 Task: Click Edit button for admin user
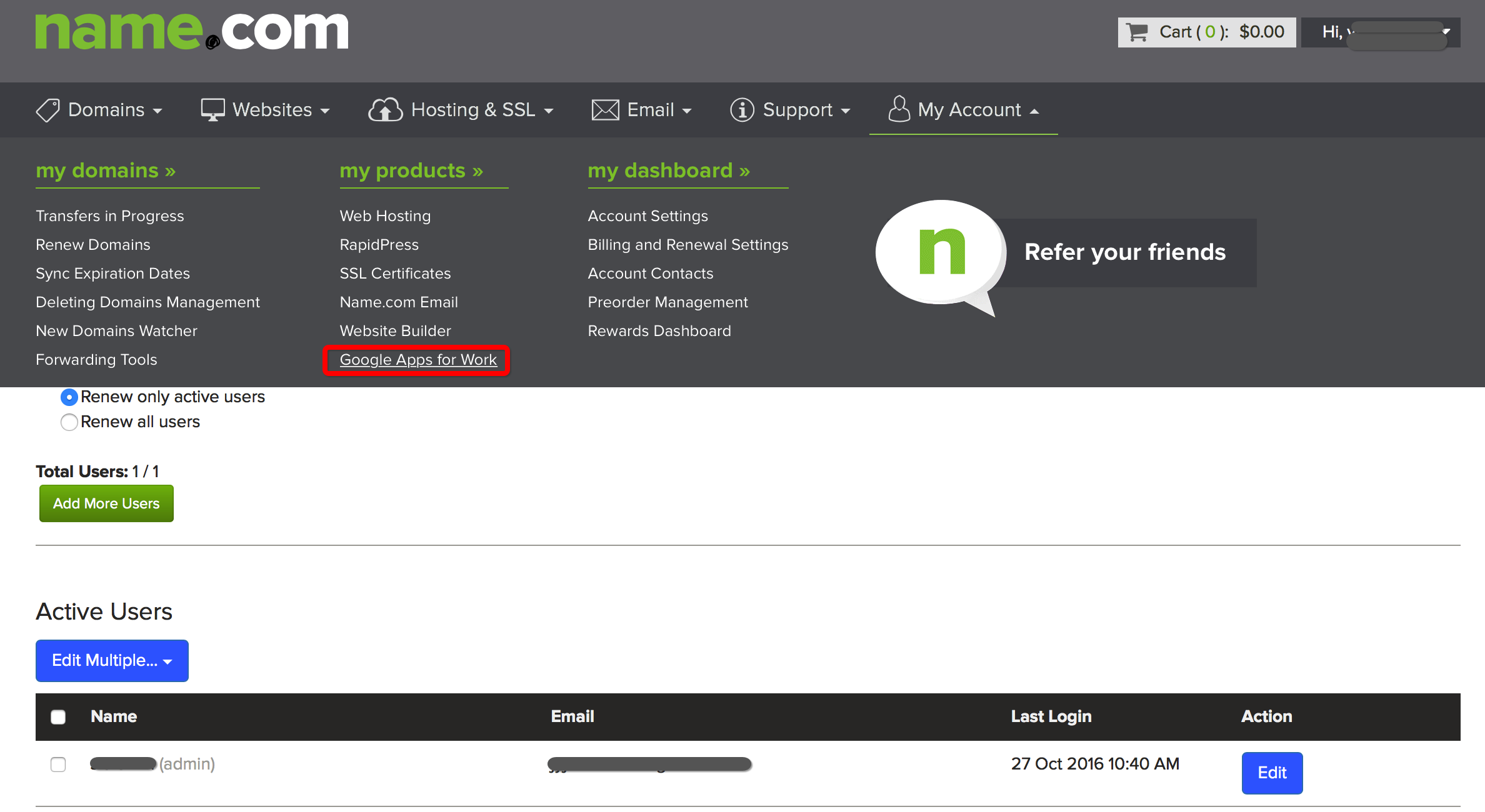(x=1272, y=773)
